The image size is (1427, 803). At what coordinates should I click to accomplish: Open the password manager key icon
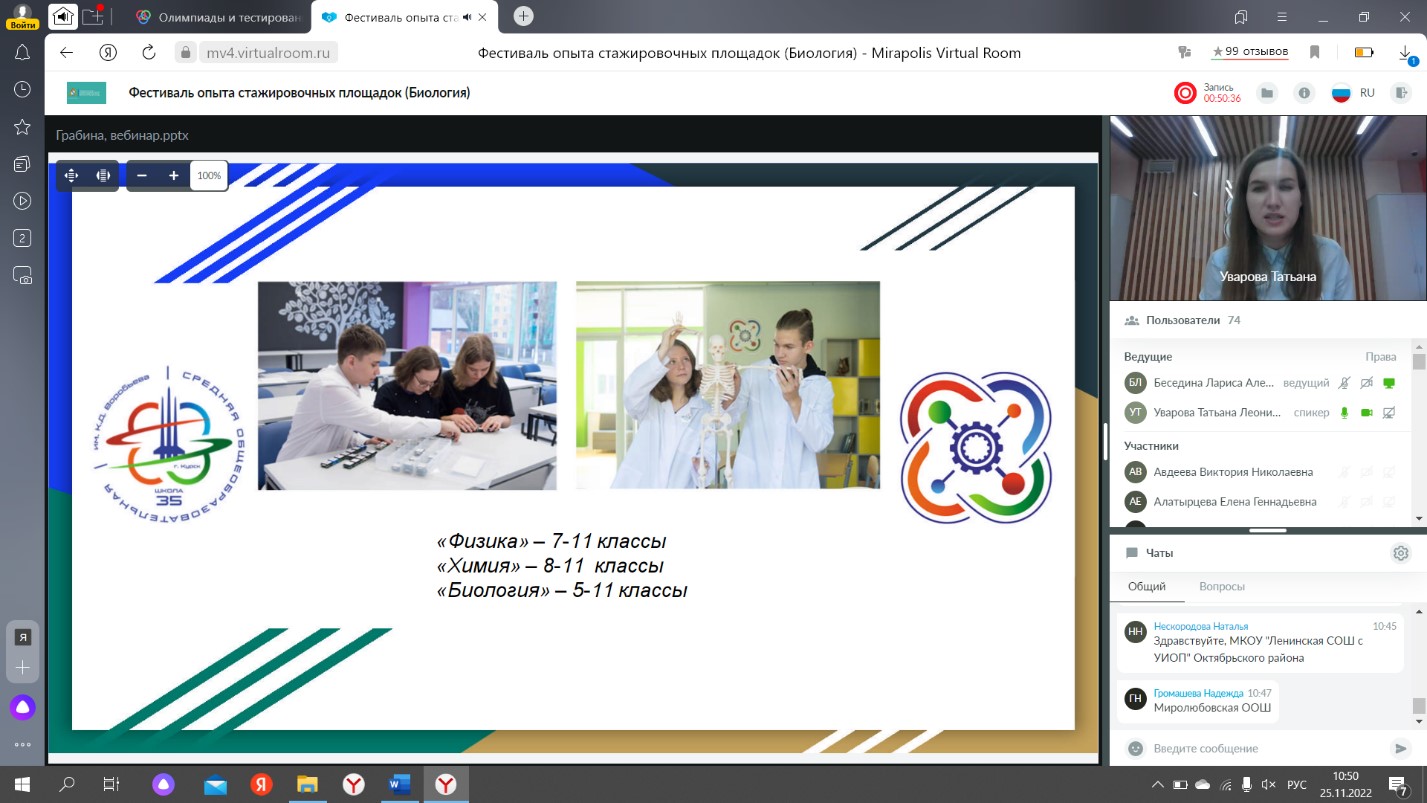1186,53
